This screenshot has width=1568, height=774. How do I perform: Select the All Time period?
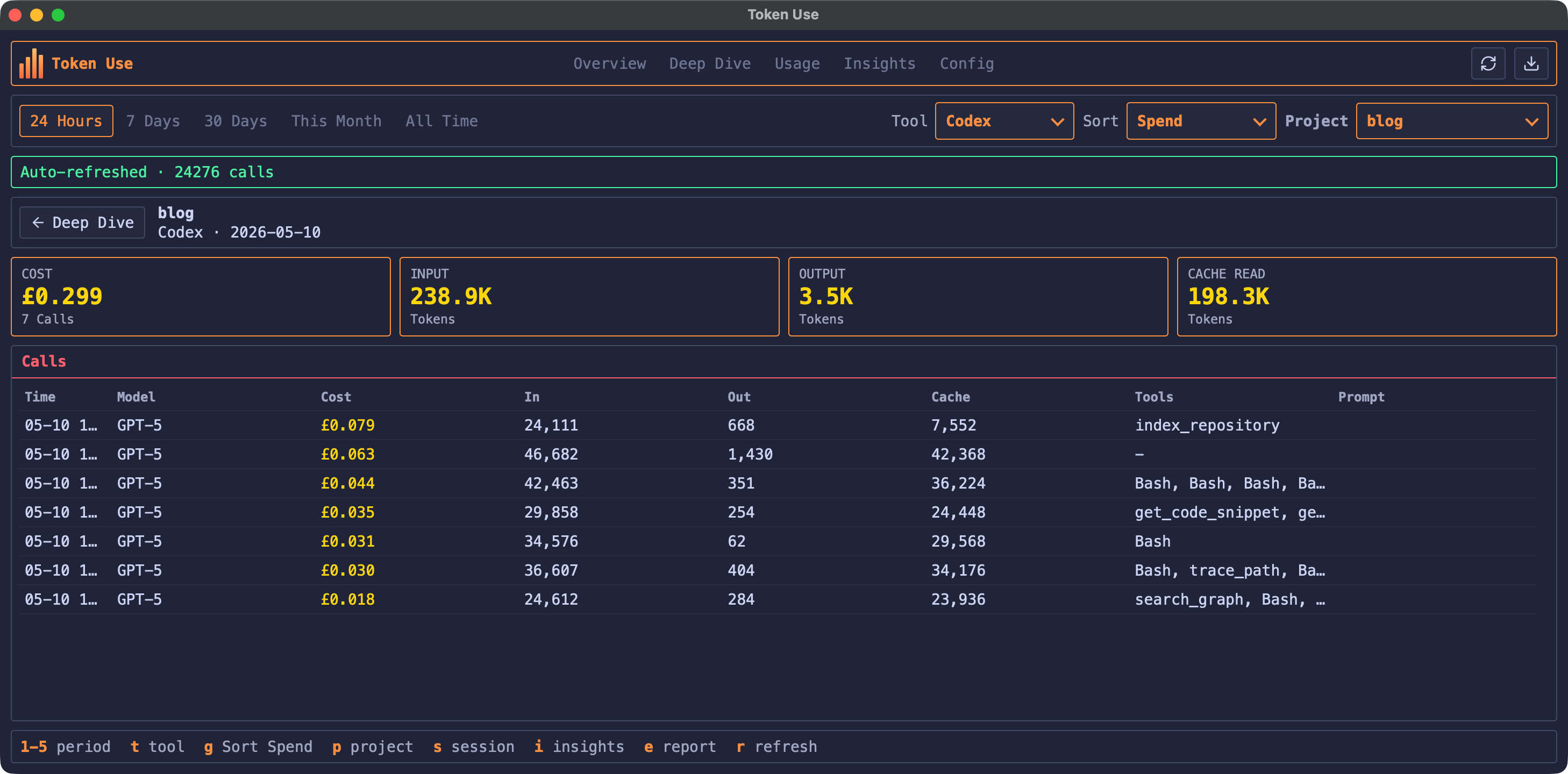441,121
